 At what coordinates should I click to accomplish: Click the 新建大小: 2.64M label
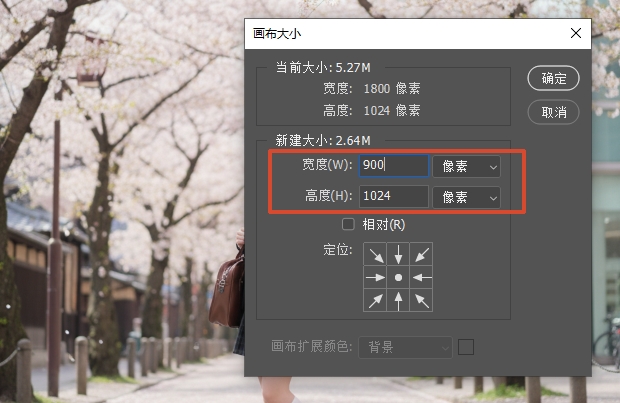pos(323,140)
